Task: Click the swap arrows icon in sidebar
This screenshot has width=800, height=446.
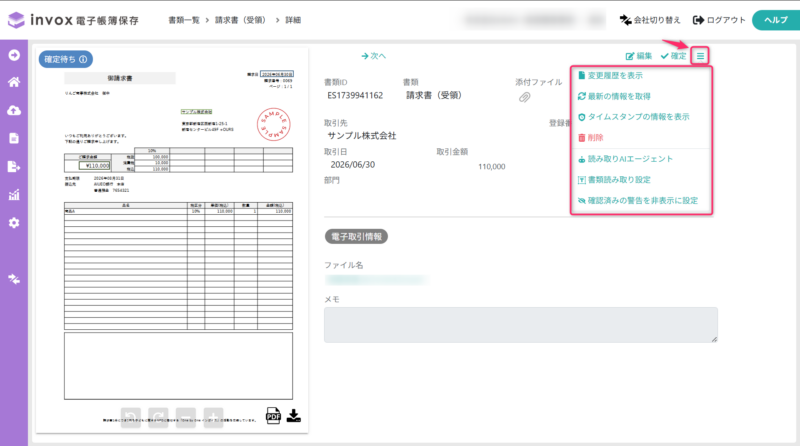Action: (x=14, y=279)
